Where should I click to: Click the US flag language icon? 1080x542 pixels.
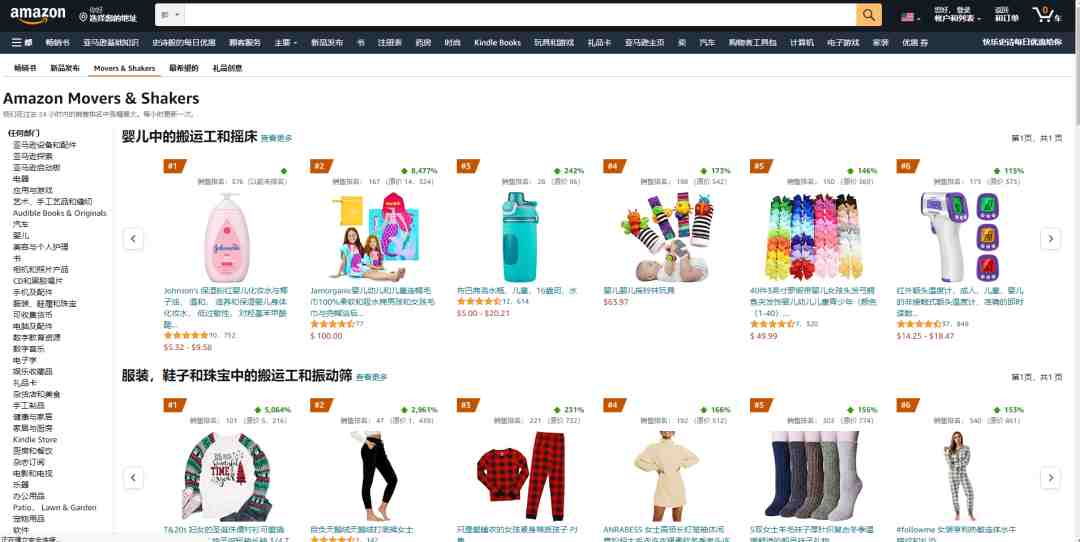click(x=908, y=17)
